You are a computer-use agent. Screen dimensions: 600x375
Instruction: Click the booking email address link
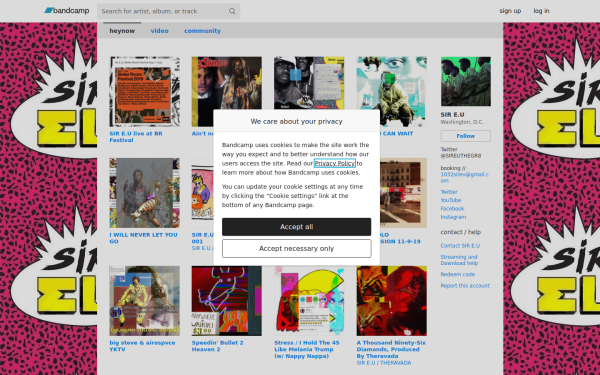[x=465, y=178]
